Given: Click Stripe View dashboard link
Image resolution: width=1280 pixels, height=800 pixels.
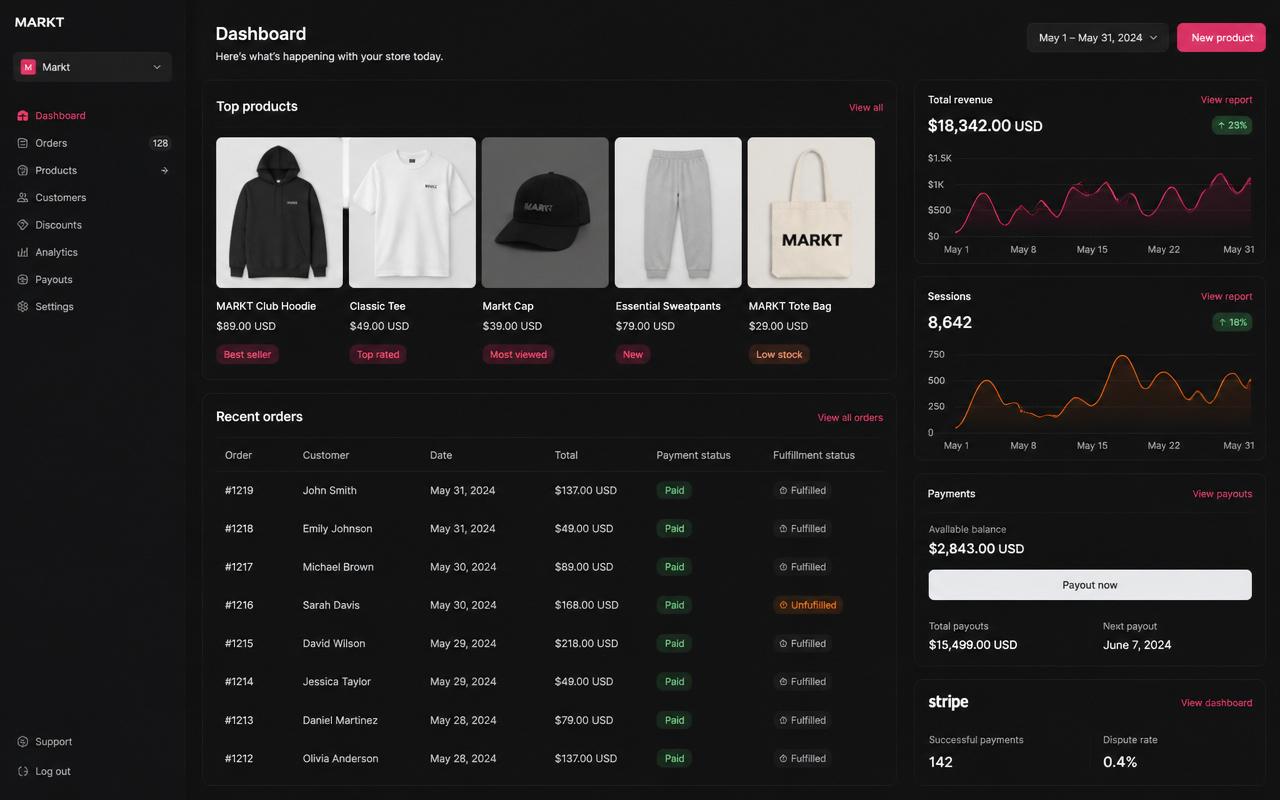Looking at the screenshot, I should tap(1216, 703).
